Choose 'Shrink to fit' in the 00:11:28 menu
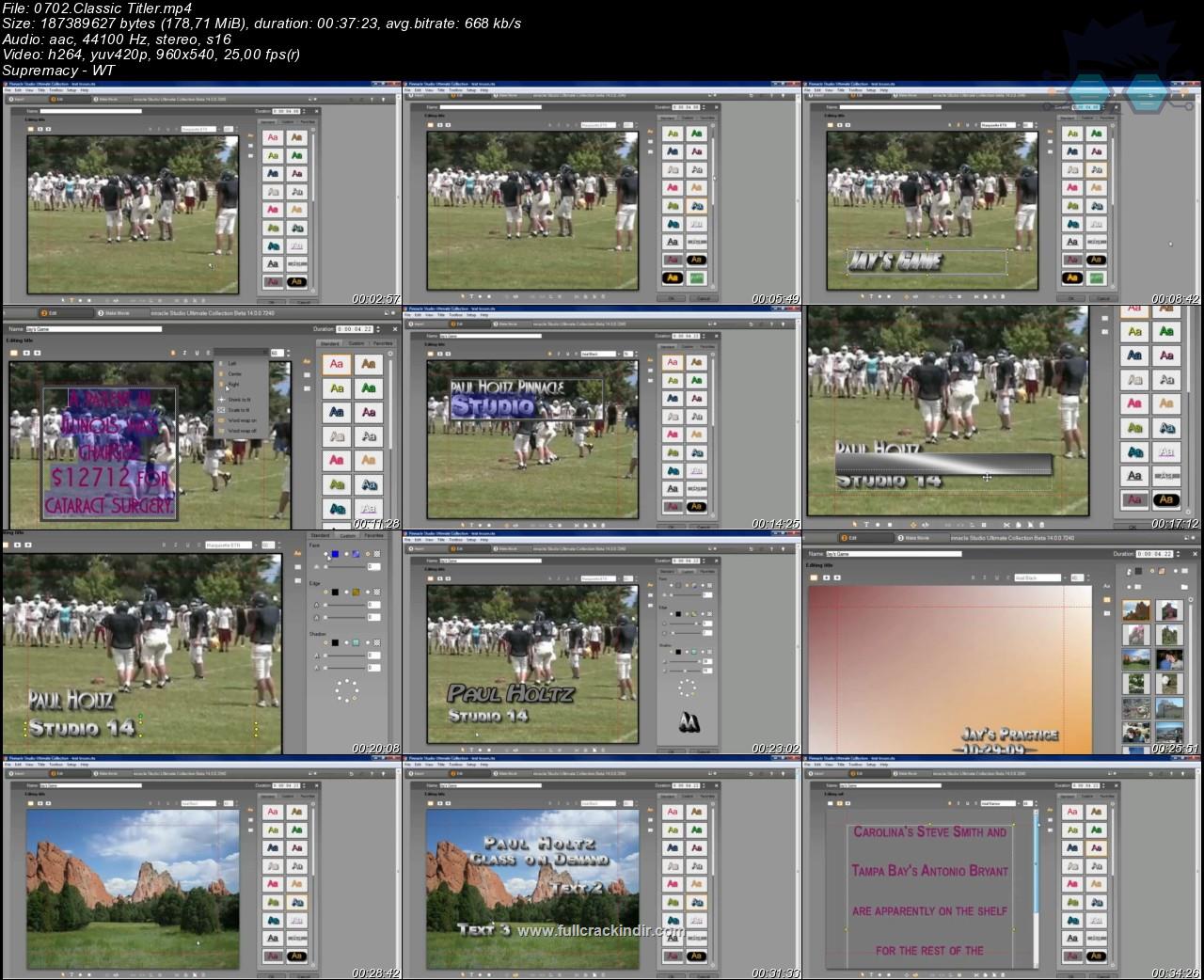 pos(239,400)
